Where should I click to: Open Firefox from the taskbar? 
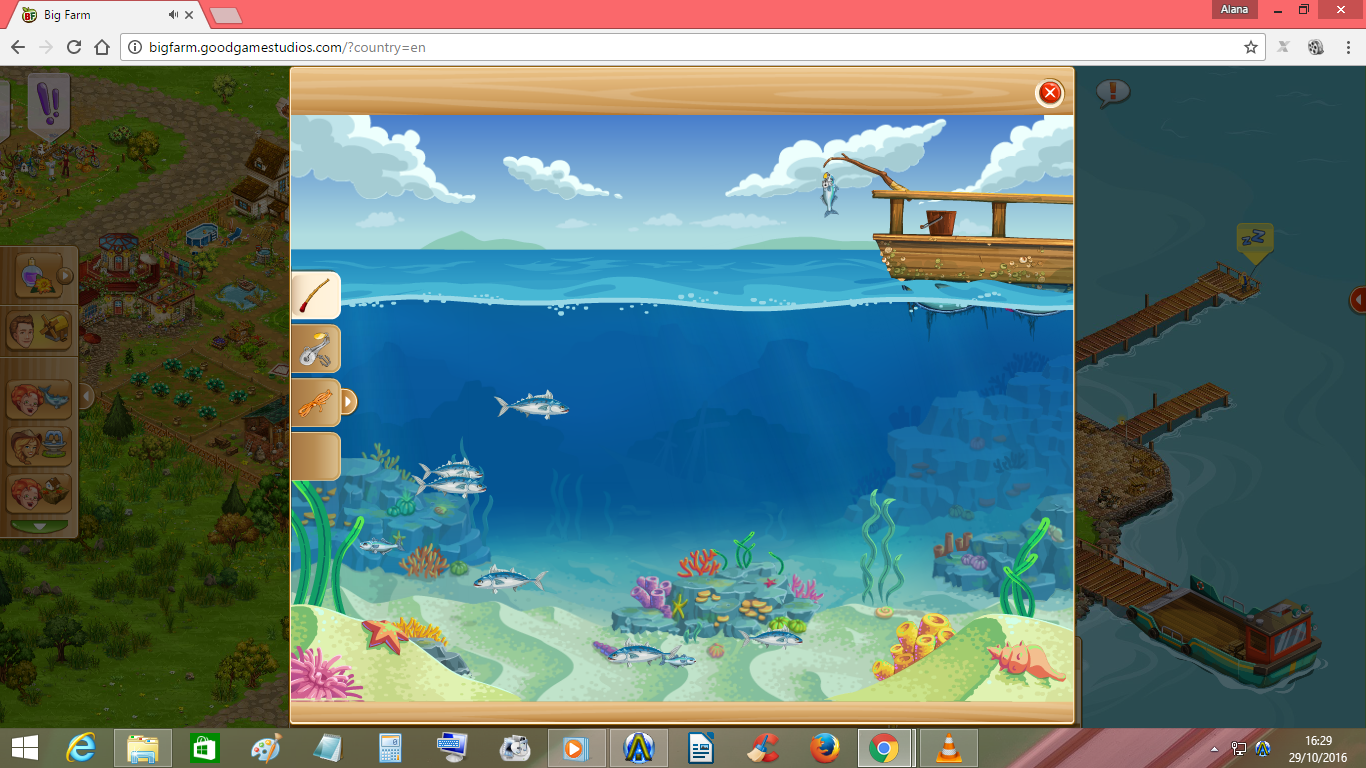[824, 748]
